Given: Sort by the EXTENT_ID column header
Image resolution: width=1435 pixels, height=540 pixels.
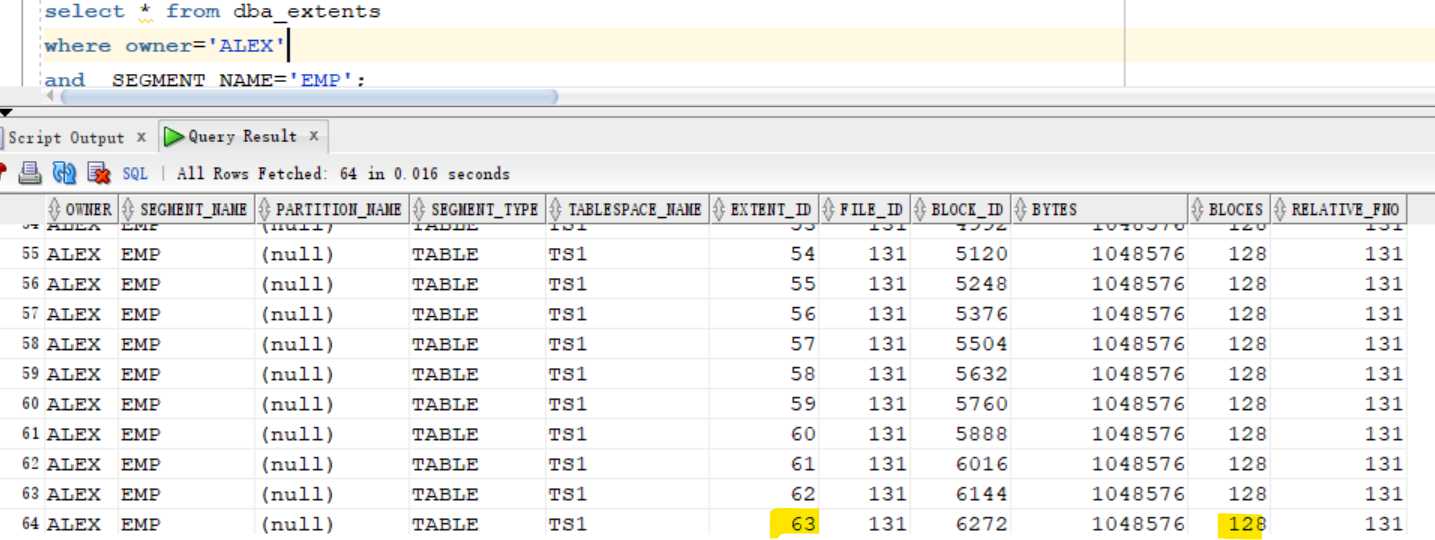Looking at the screenshot, I should click(764, 209).
